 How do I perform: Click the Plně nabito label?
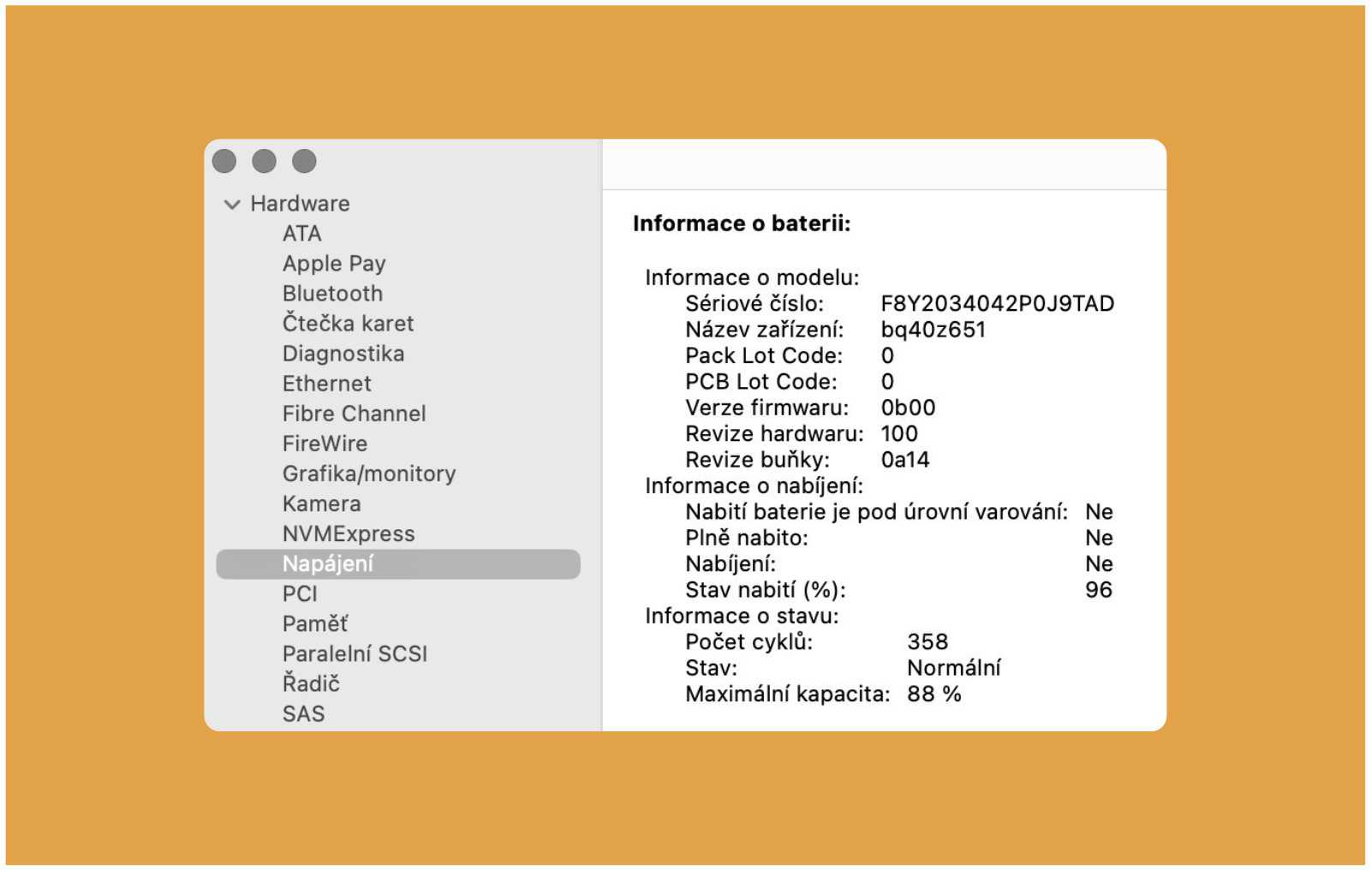(x=747, y=538)
